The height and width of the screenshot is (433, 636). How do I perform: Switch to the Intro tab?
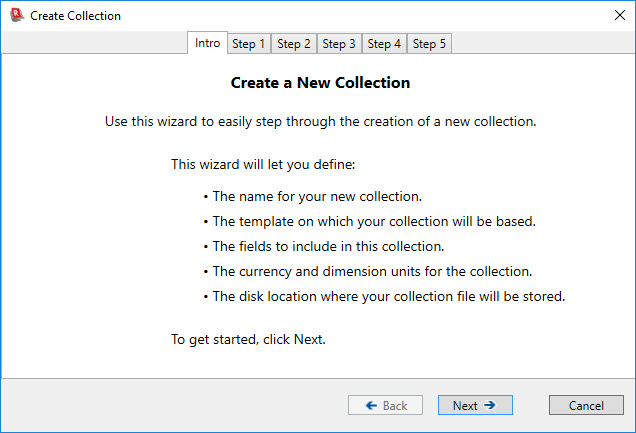pyautogui.click(x=207, y=43)
